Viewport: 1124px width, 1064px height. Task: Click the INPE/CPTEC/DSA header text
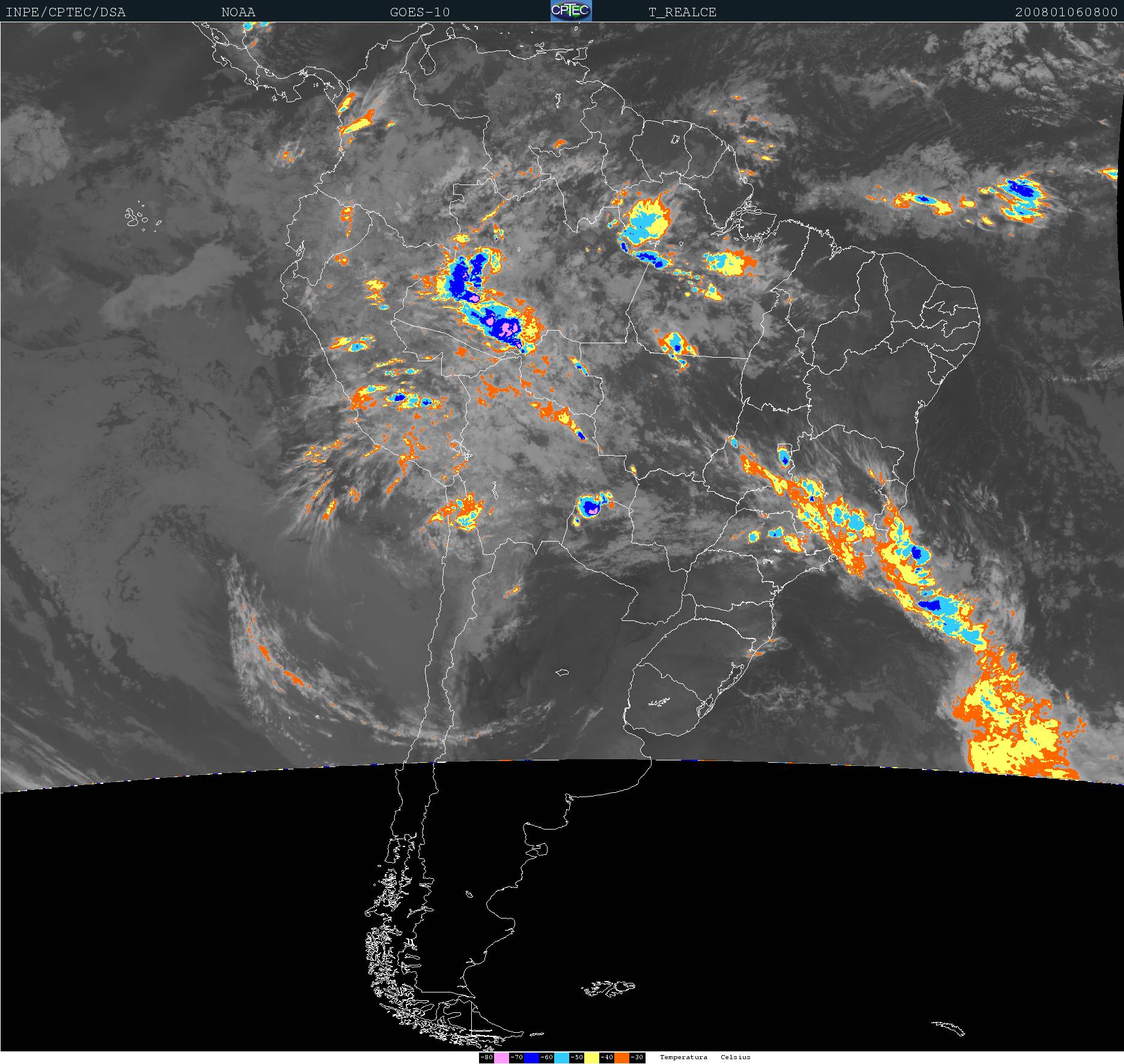[66, 12]
